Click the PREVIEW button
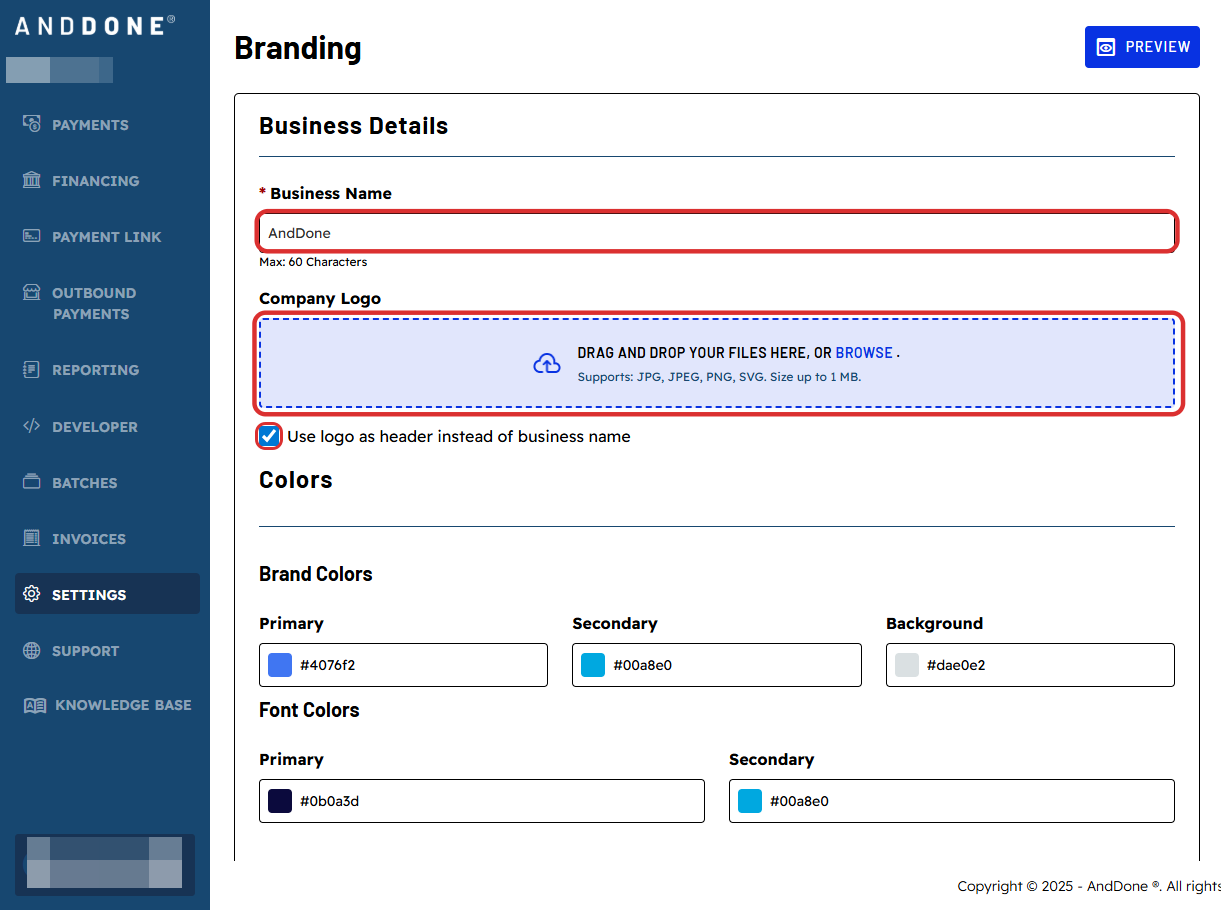The image size is (1221, 910). click(x=1142, y=46)
